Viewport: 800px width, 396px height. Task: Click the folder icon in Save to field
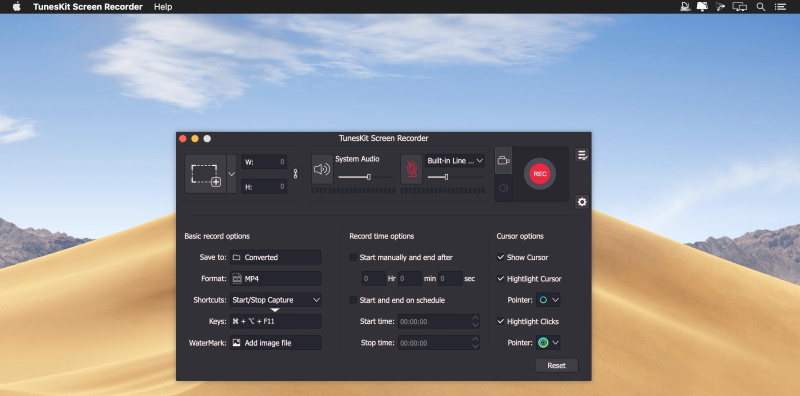[236, 257]
